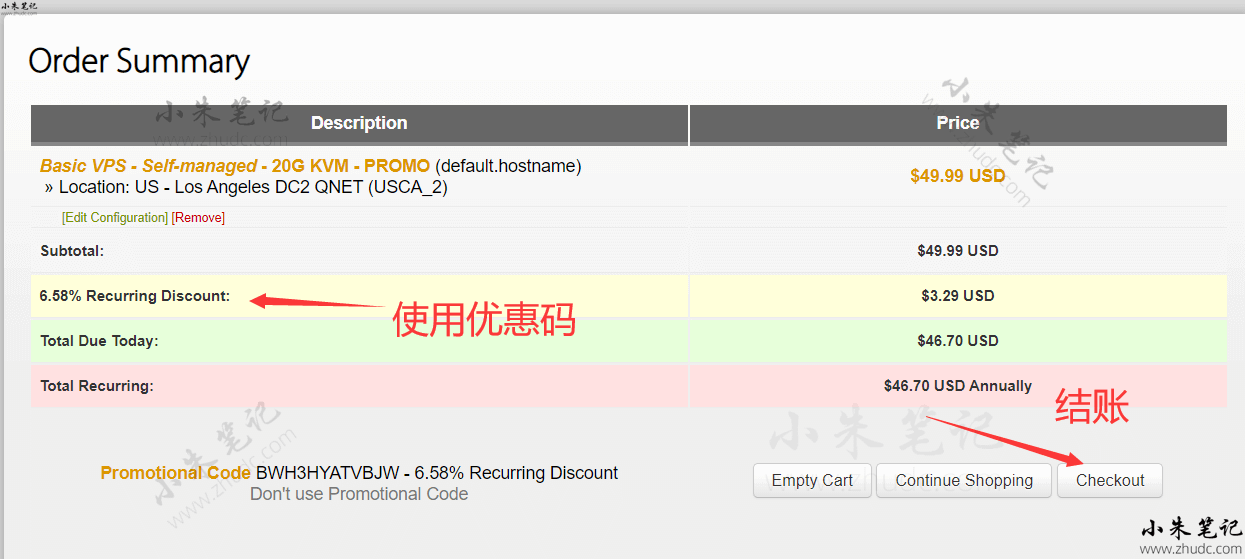The height and width of the screenshot is (559, 1245).
Task: Click the Subtotal row label
Action: click(x=72, y=251)
